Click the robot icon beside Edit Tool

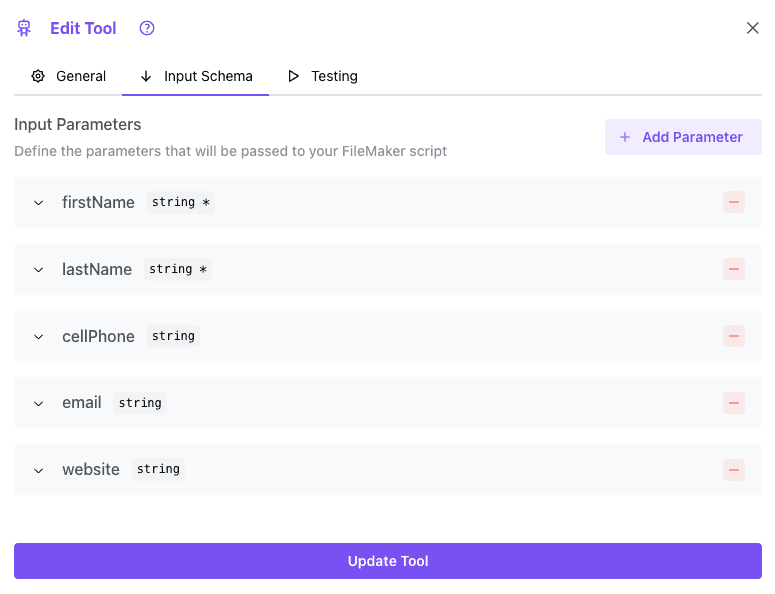24,28
